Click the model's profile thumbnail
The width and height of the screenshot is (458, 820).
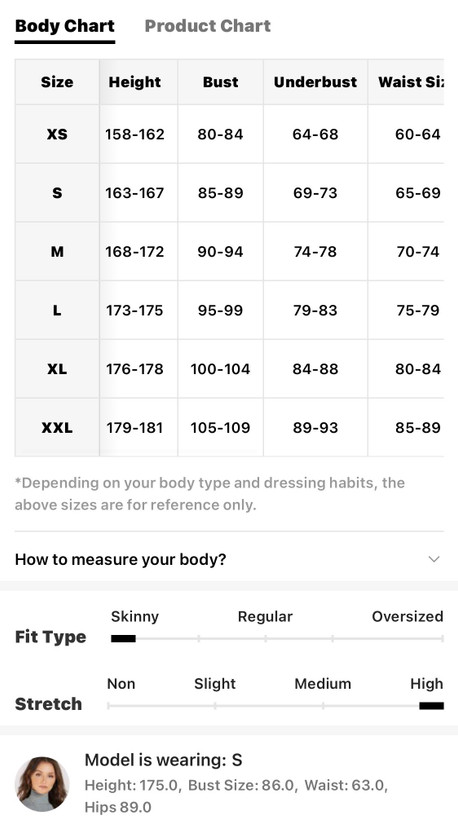coord(42,784)
